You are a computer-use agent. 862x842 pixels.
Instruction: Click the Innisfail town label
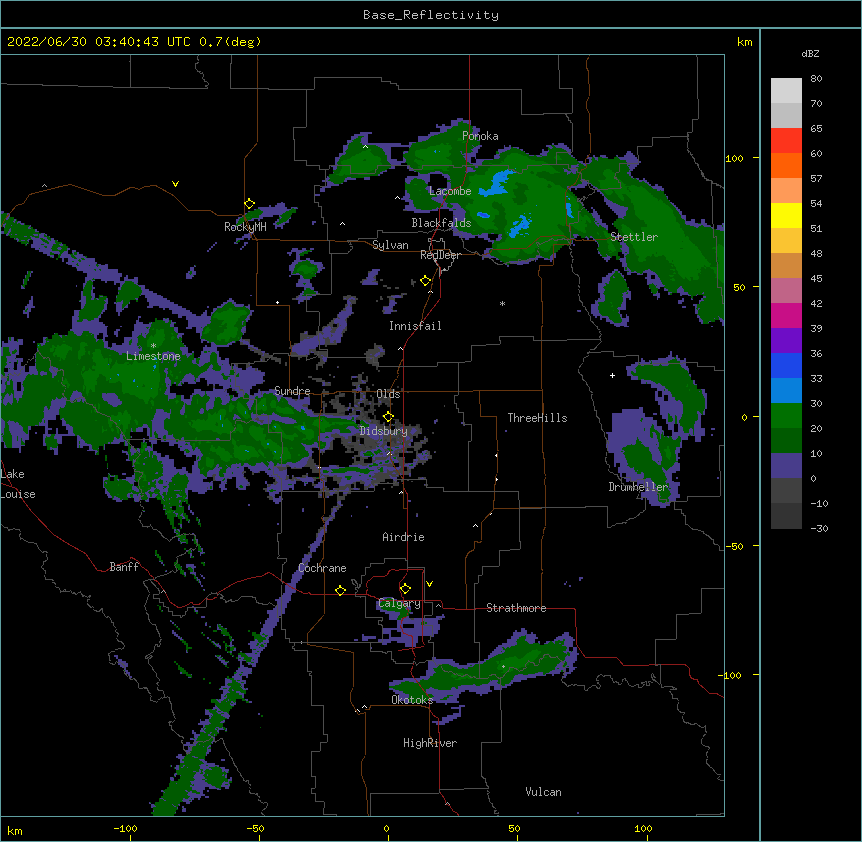click(415, 326)
